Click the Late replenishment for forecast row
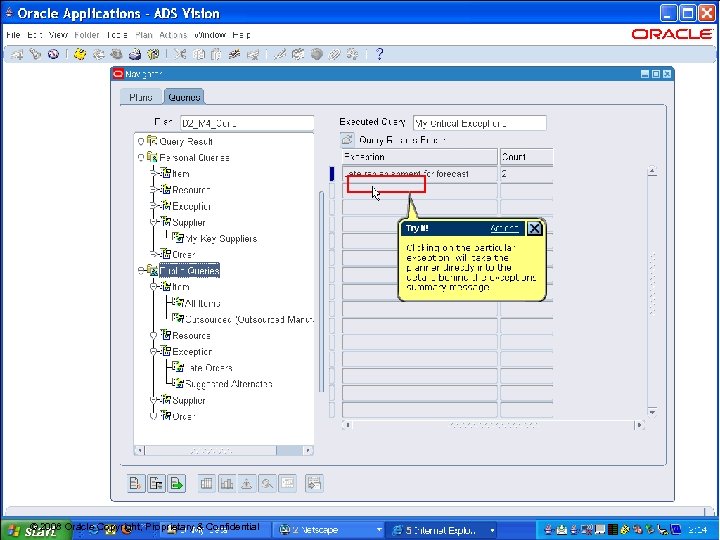720x540 pixels. point(420,174)
